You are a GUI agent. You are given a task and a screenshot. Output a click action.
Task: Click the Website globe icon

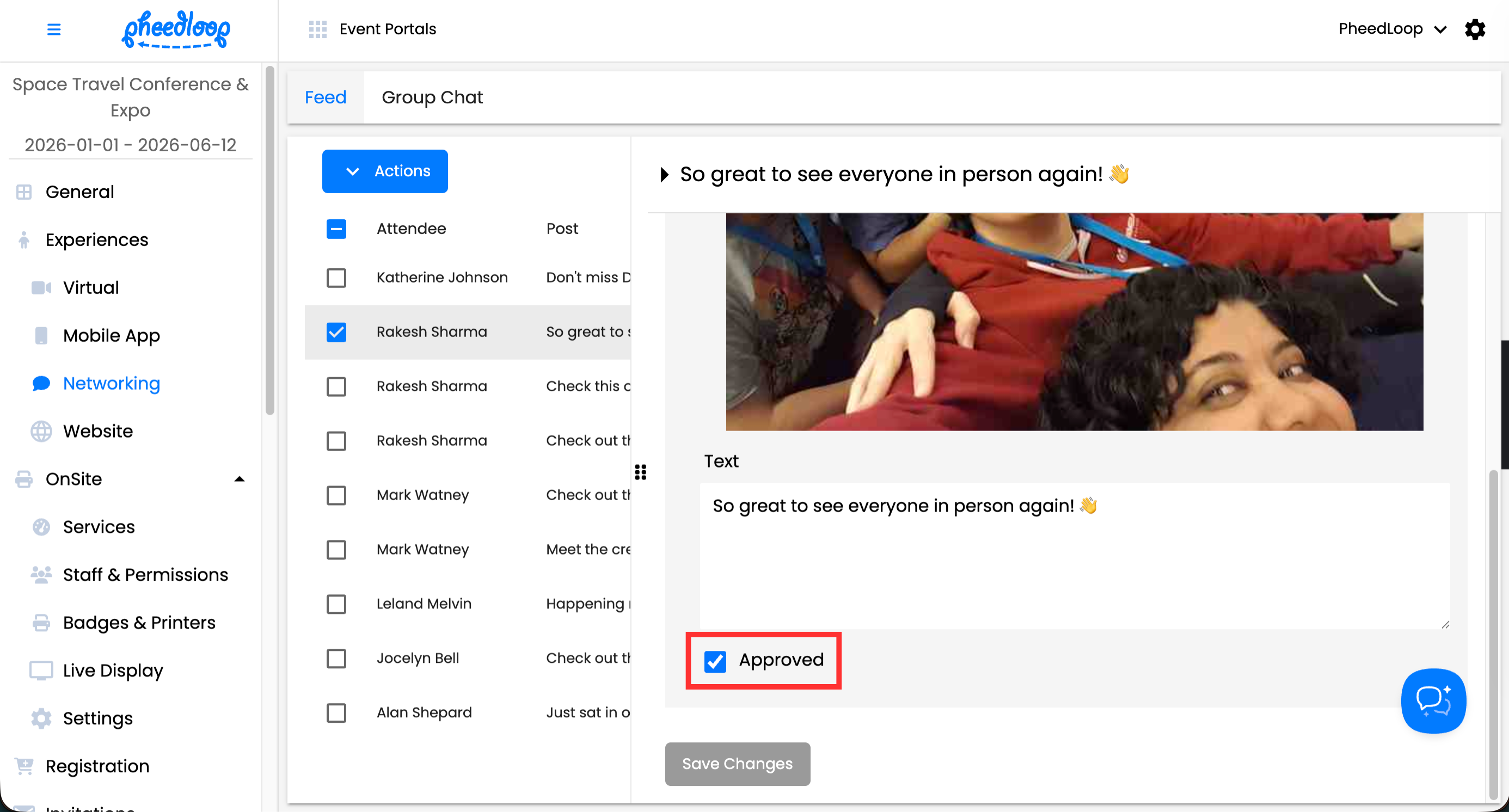coord(41,432)
